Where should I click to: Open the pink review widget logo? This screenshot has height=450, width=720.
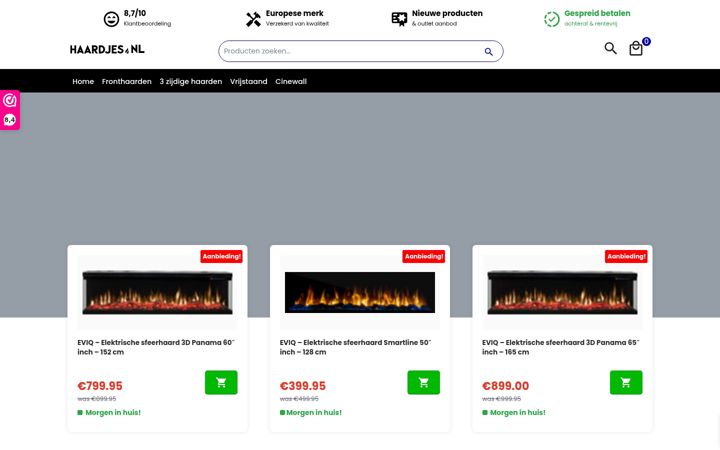[10, 100]
